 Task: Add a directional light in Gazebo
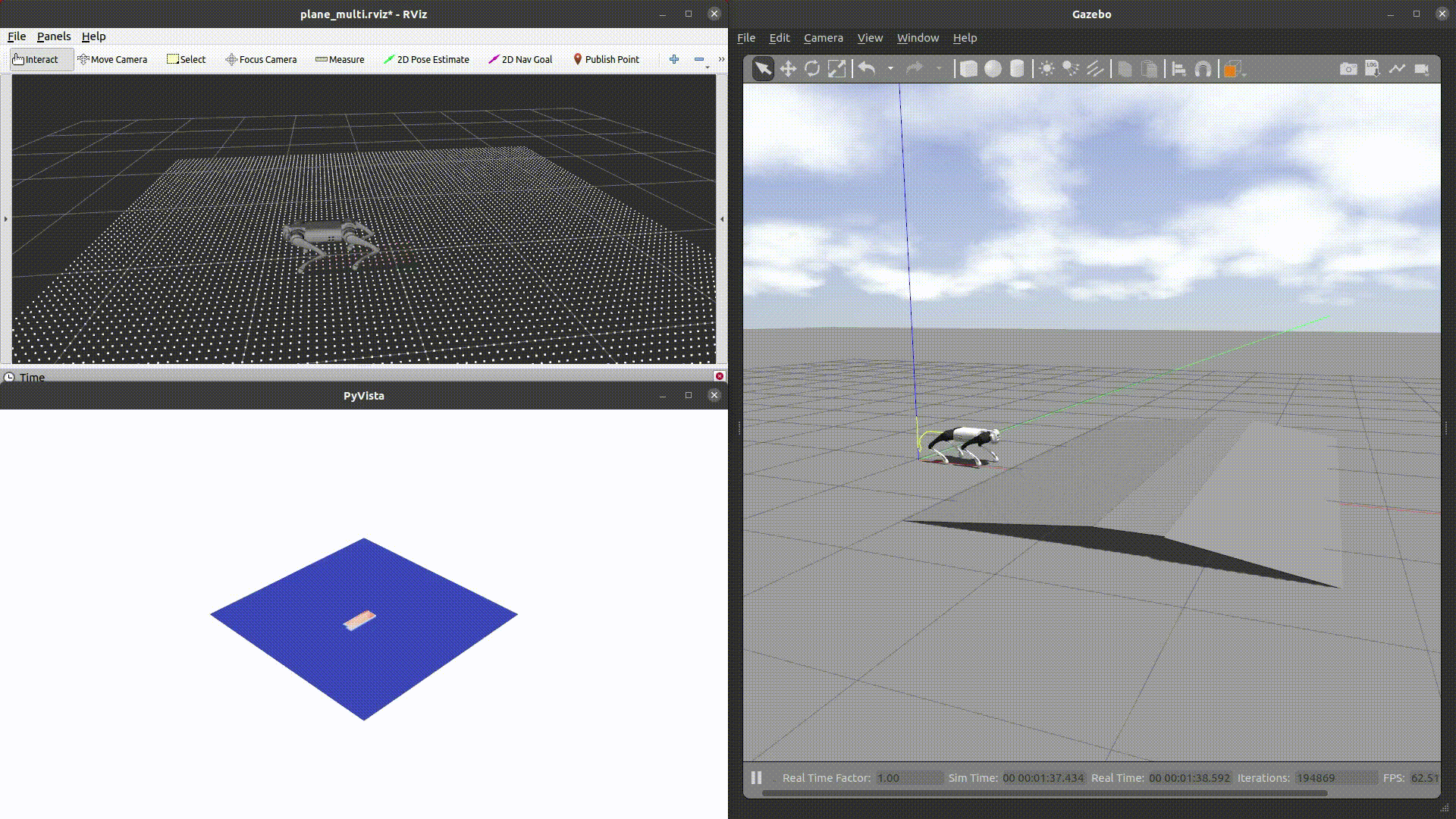coord(1094,68)
